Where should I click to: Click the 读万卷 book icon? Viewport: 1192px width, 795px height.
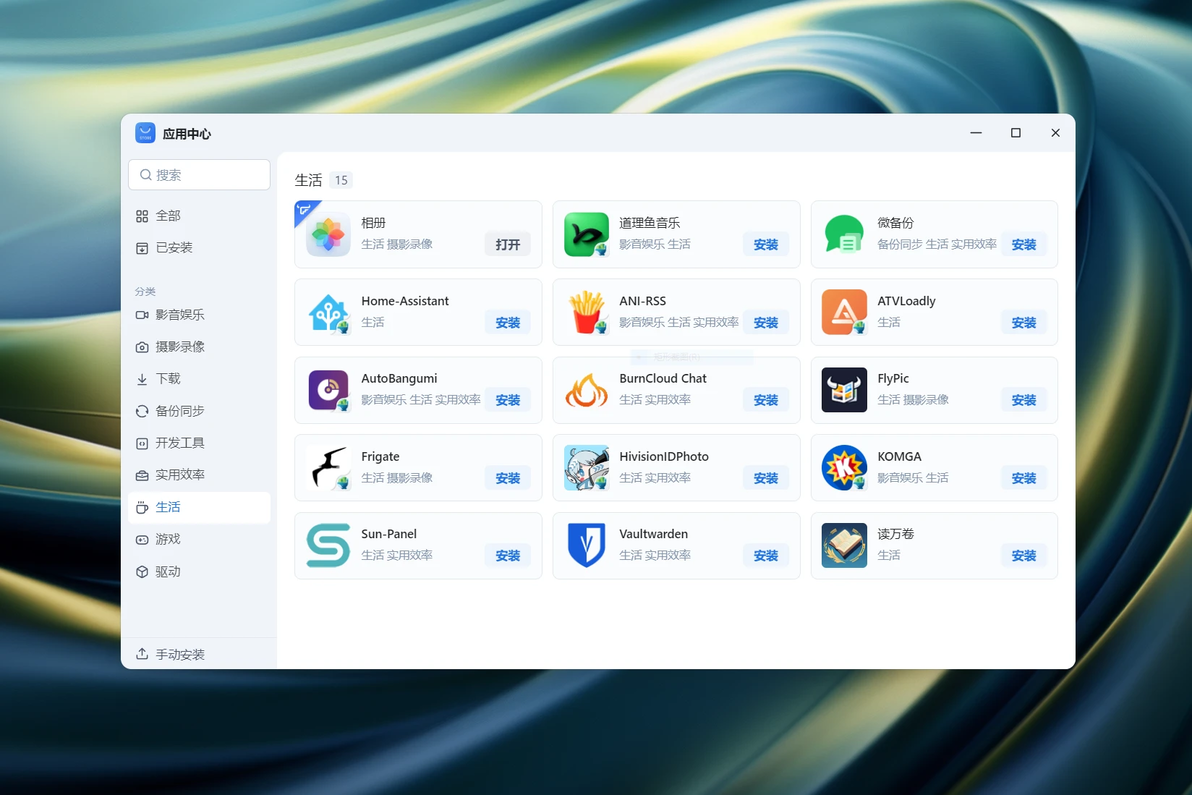(844, 546)
